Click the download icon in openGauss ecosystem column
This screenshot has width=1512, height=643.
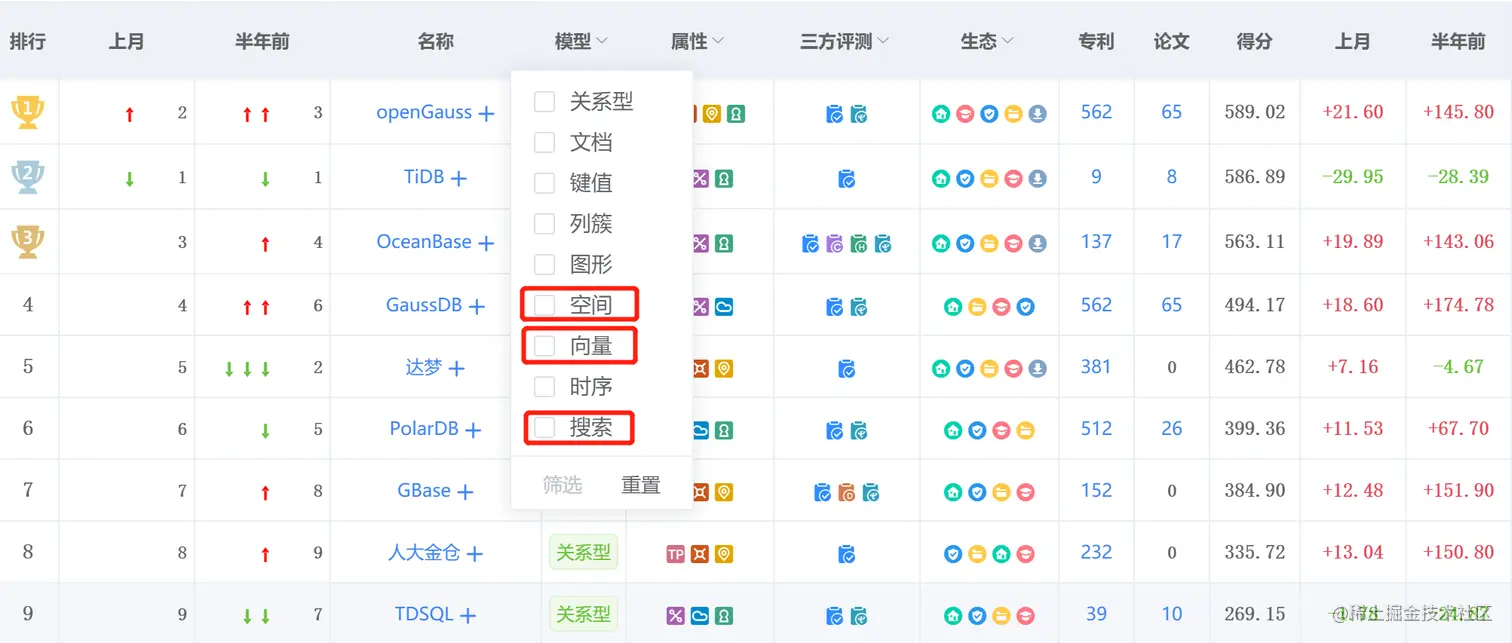(1038, 114)
